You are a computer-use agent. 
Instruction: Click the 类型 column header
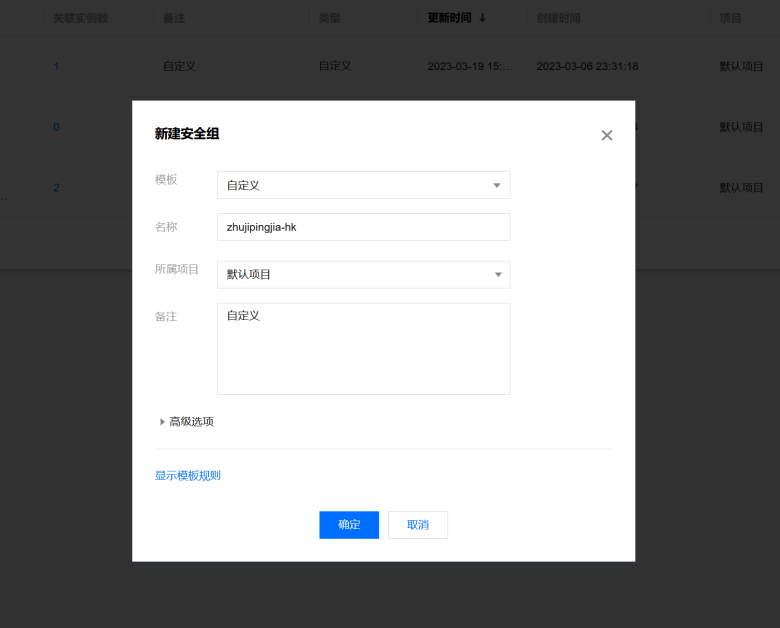(329, 18)
